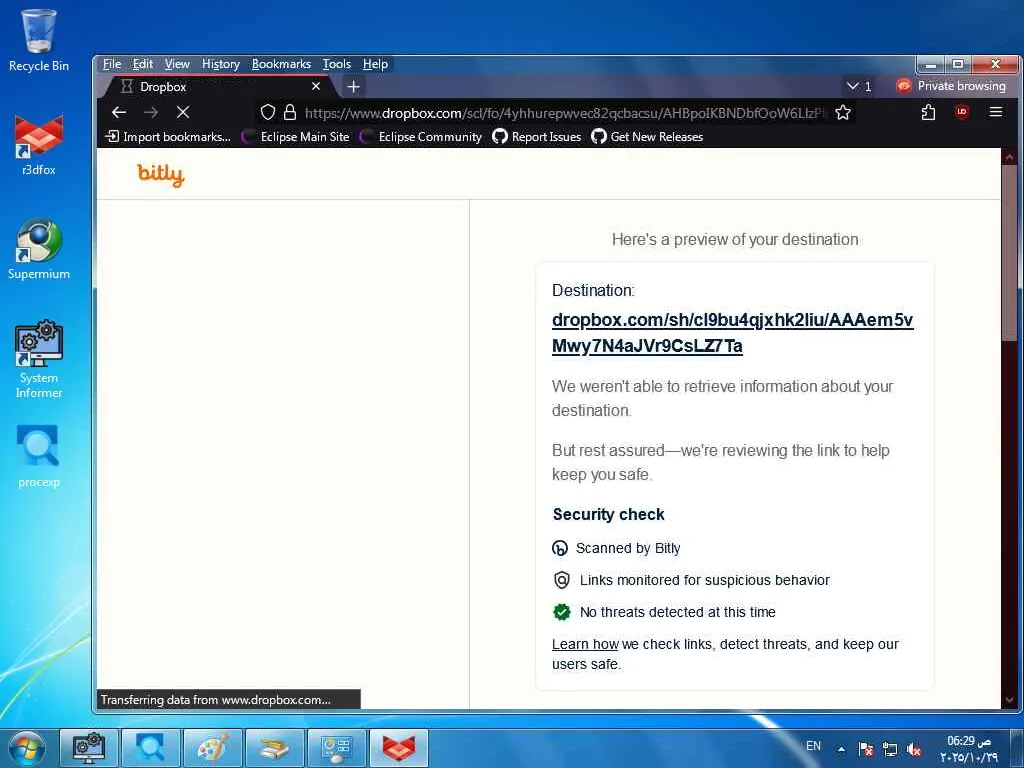This screenshot has width=1024, height=768.
Task: Click the page scrollbar down arrow
Action: pos(1009,699)
